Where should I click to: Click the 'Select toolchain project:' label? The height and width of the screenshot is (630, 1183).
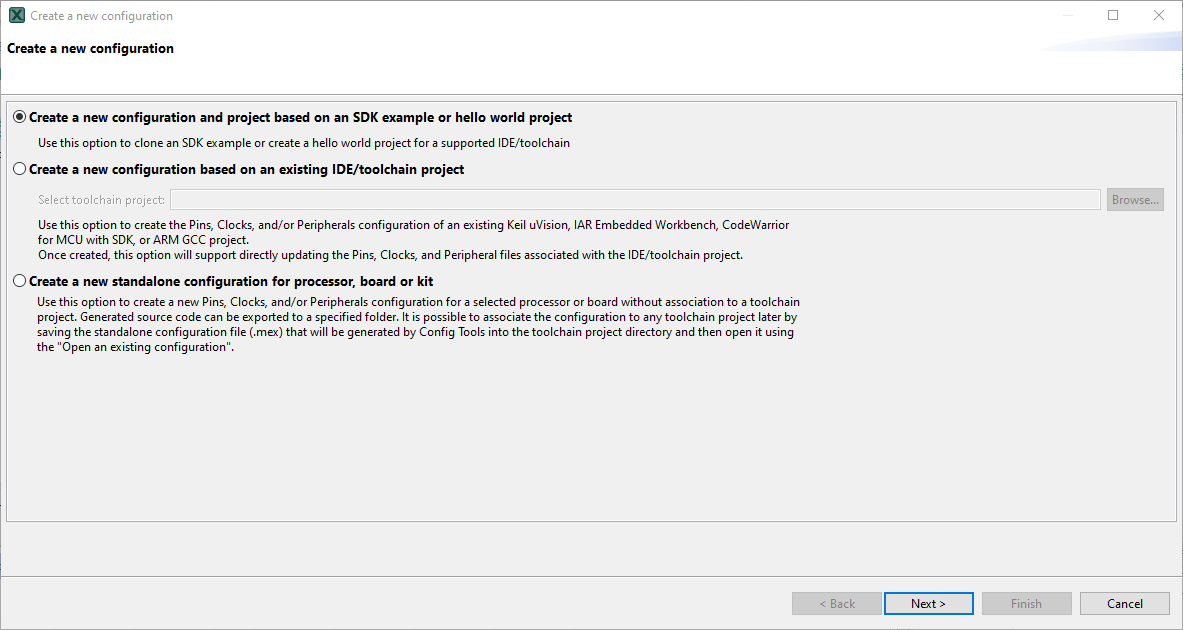[102, 200]
